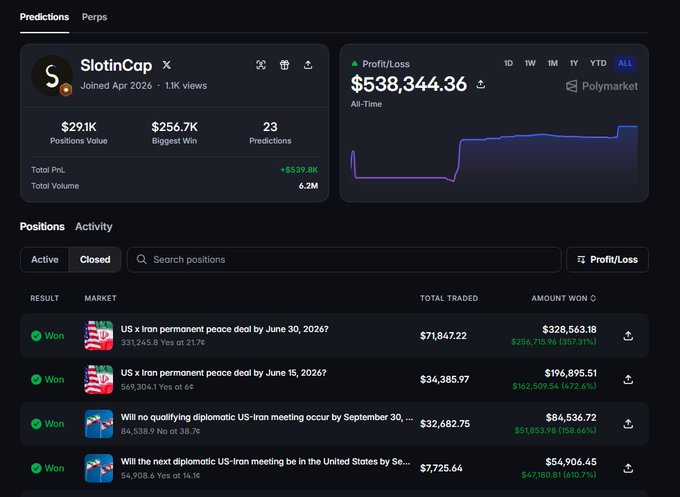Click the $29.1K Positions Value stat
The height and width of the screenshot is (497, 680).
click(78, 133)
